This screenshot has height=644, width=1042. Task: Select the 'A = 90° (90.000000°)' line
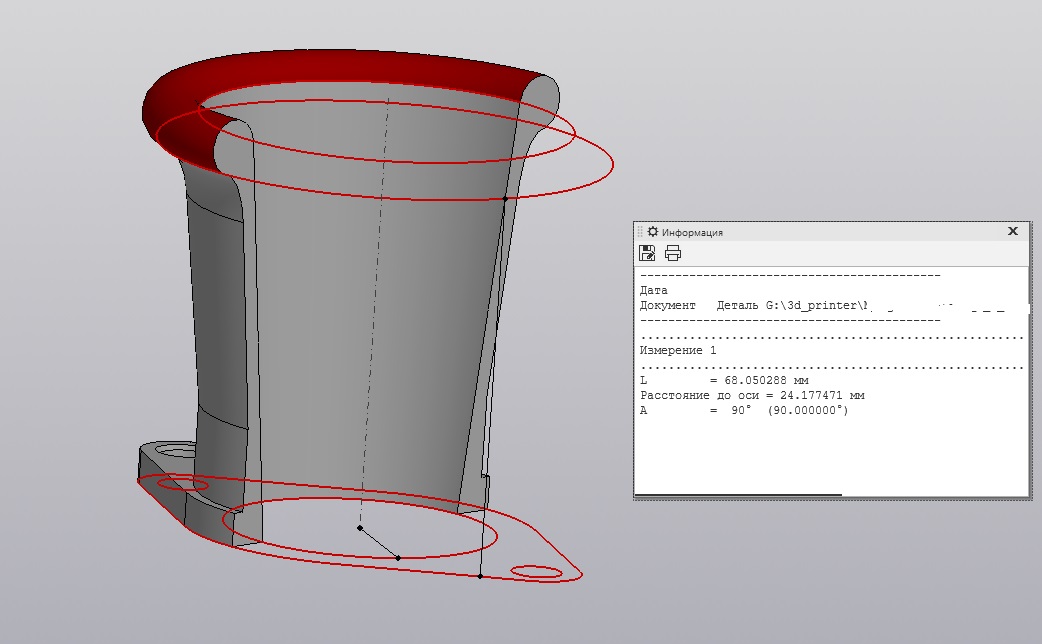[x=744, y=411]
